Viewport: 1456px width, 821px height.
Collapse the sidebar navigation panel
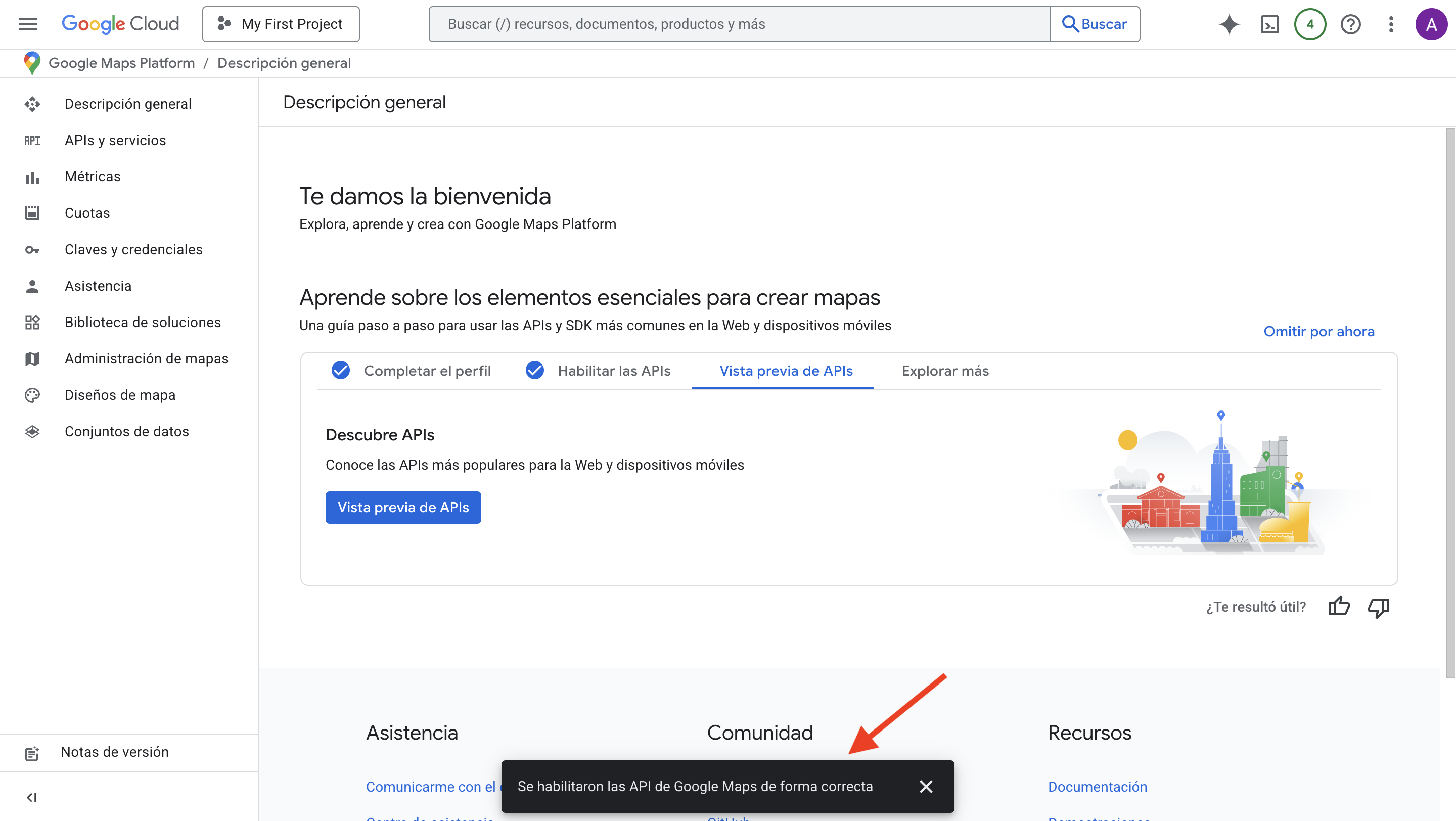point(32,797)
